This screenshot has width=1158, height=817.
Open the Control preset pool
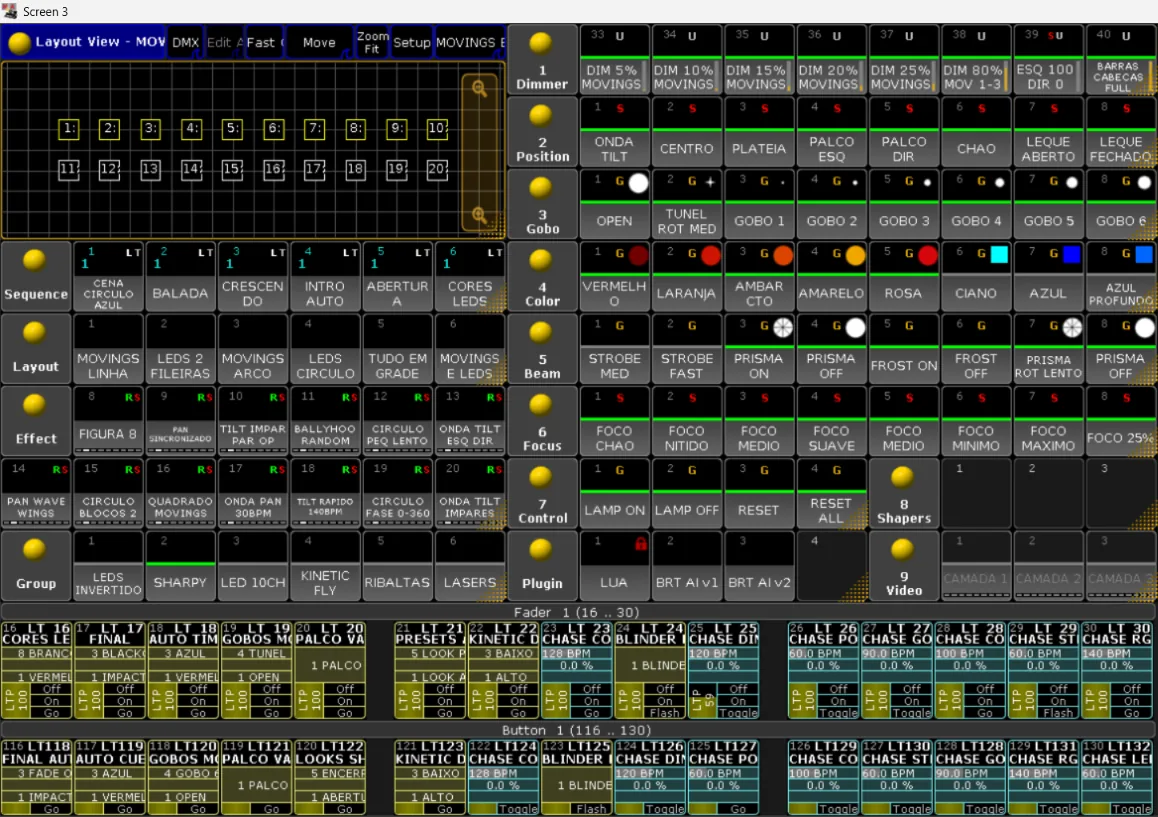pyautogui.click(x=542, y=493)
